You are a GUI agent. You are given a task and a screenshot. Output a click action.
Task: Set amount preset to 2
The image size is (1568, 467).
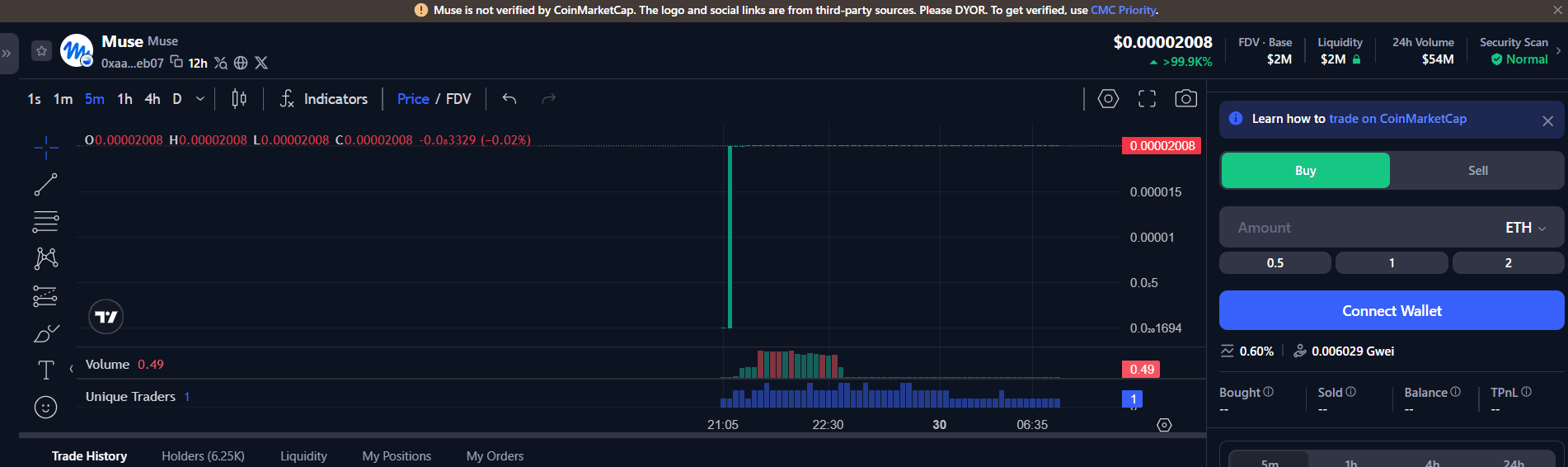click(1509, 263)
